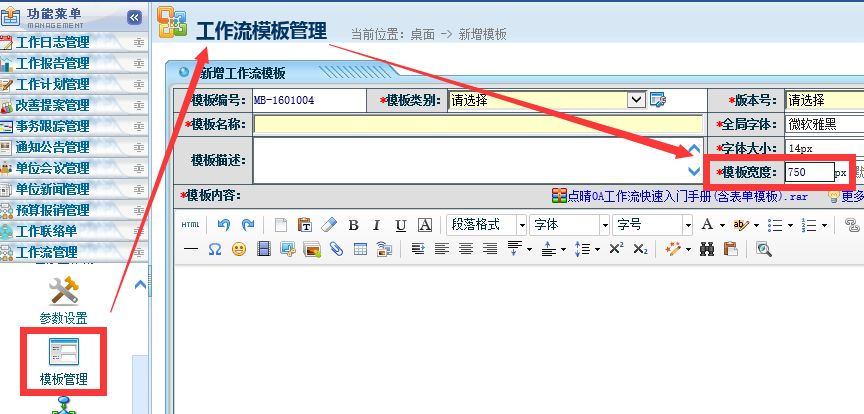Open 模板管理 in the sidebar

click(x=64, y=361)
